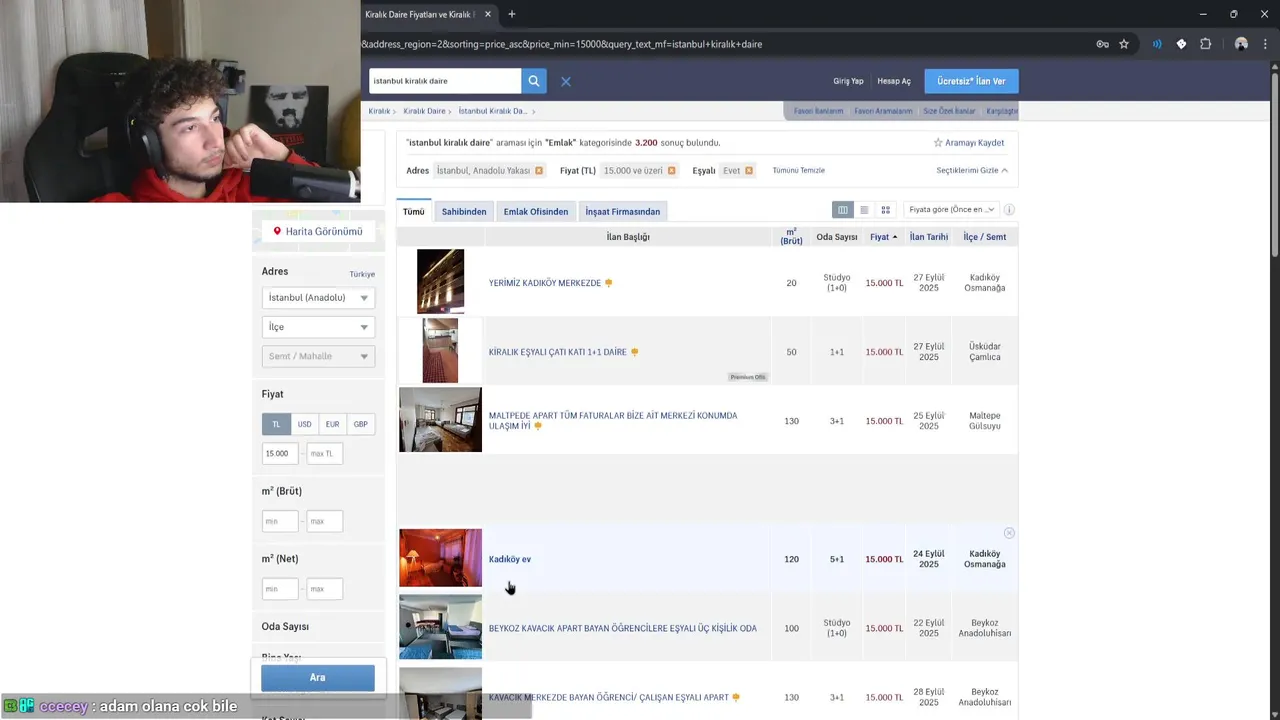Open the Semt / Mahalle dropdown
This screenshot has height=720, width=1280.
(x=318, y=356)
